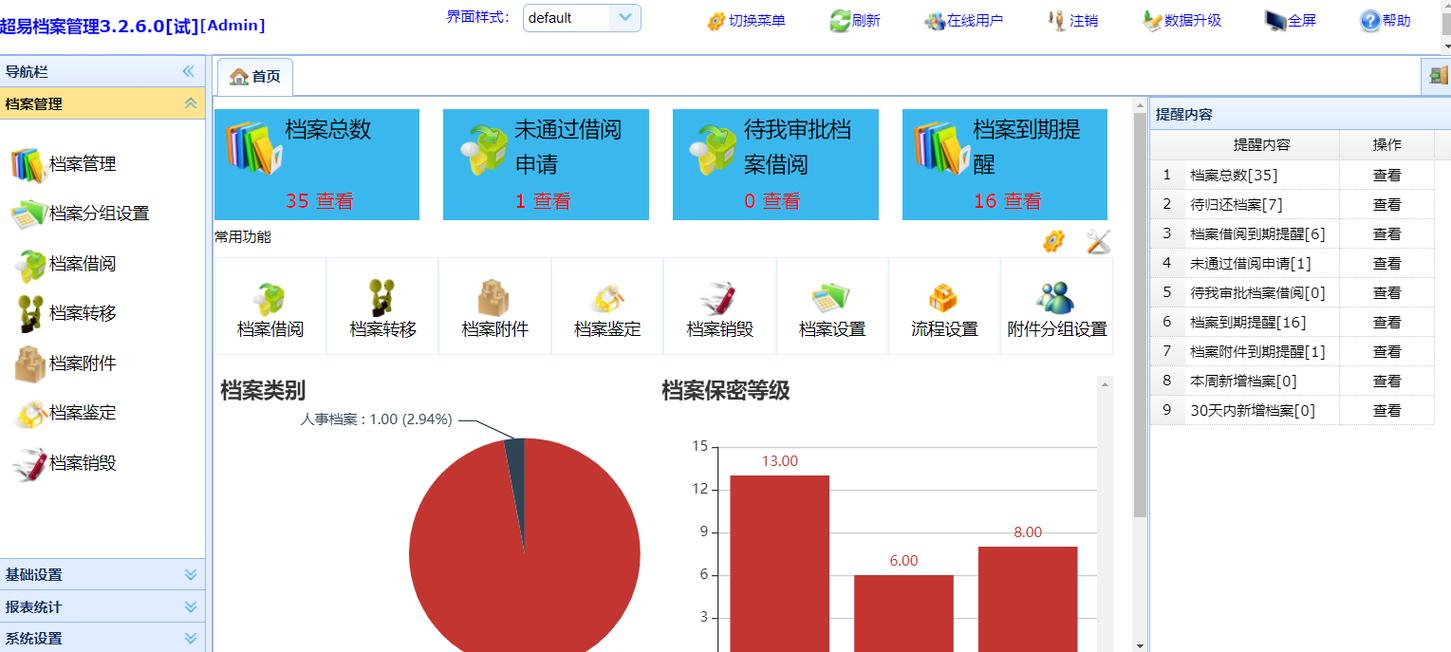
Task: Click 查看 for 待归还档案[7] row
Action: (x=1387, y=204)
